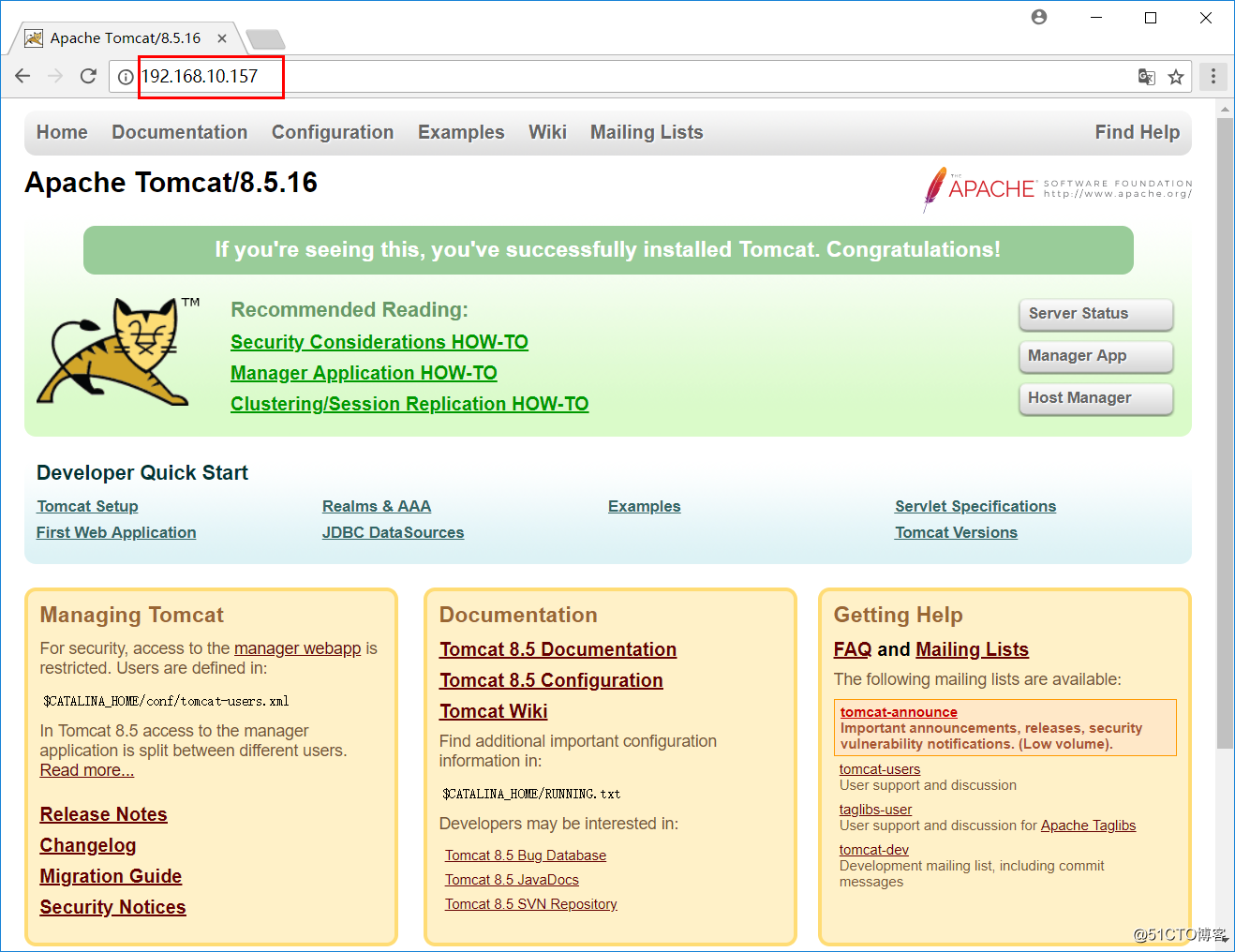Open Security Considerations HOW-TO link
Screen dimensions: 1235x952
[379, 342]
